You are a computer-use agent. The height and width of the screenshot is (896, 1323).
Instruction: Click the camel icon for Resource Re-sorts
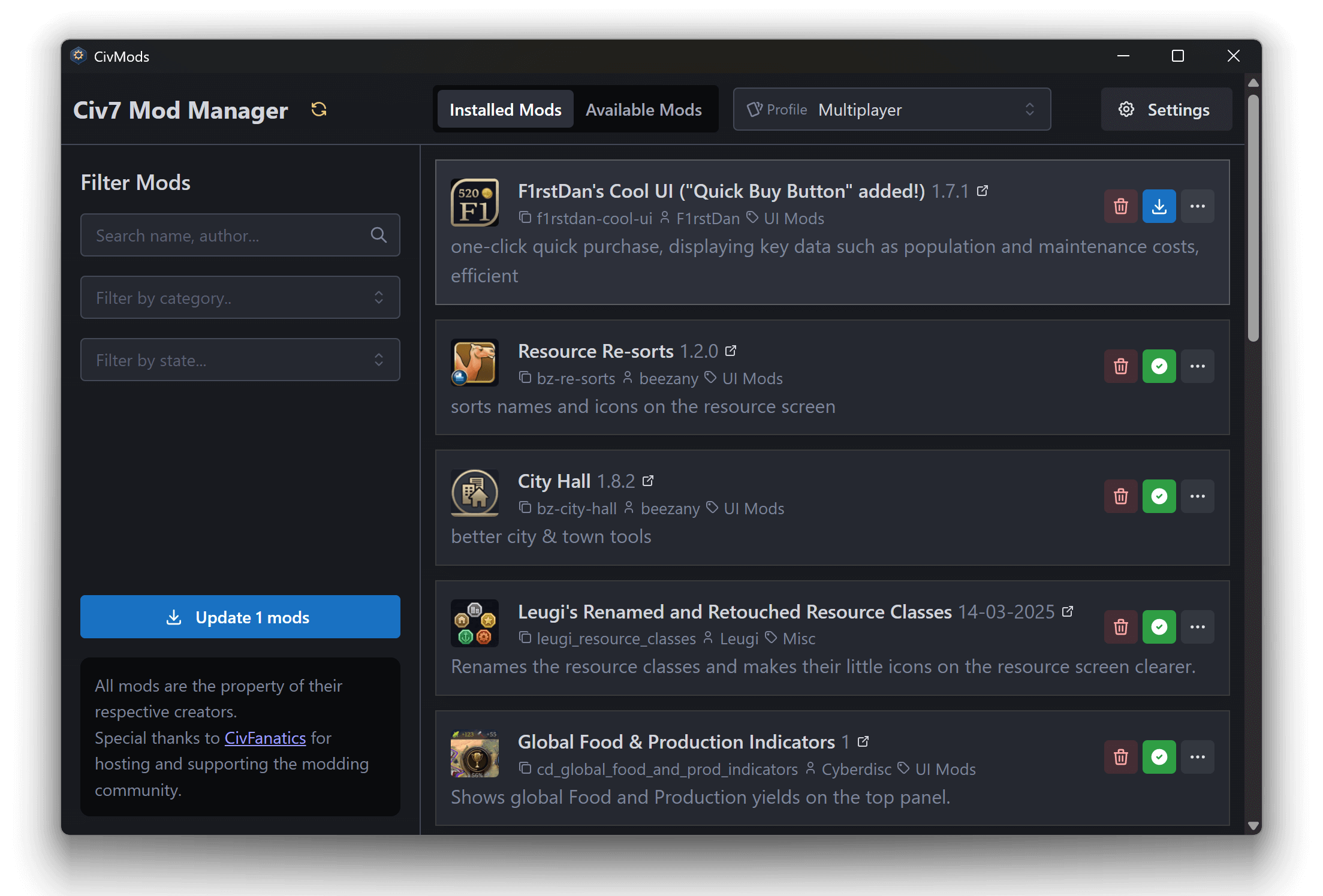tap(475, 363)
